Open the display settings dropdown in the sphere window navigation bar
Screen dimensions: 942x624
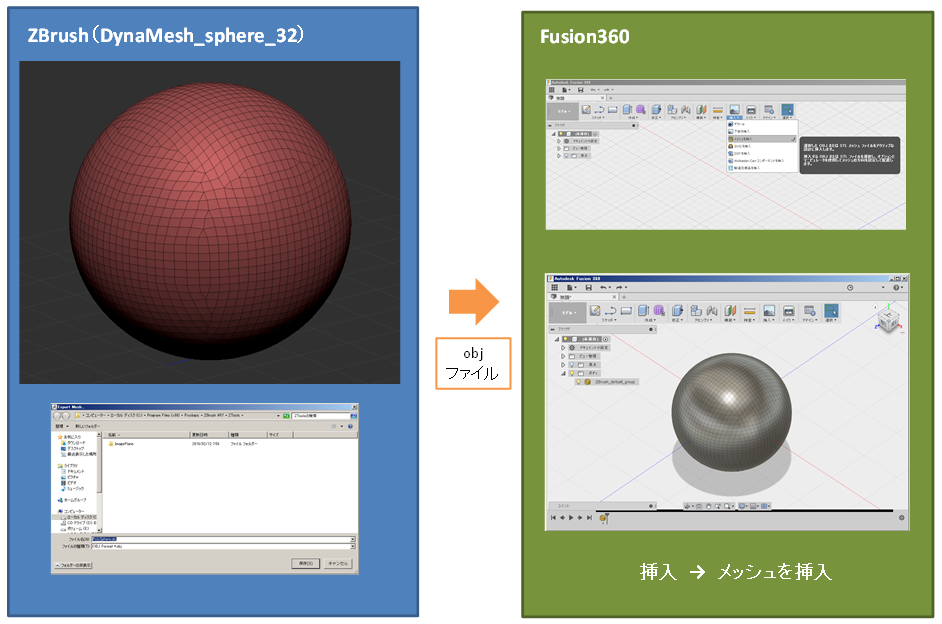tap(744, 506)
